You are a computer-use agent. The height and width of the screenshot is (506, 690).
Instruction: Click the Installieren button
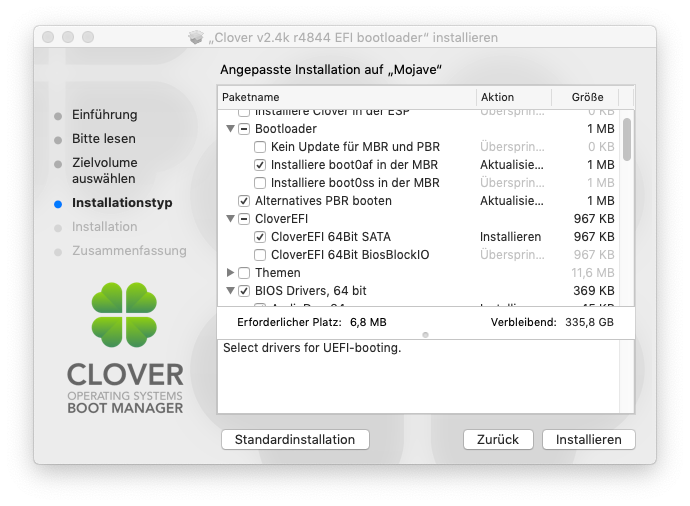[x=589, y=440]
